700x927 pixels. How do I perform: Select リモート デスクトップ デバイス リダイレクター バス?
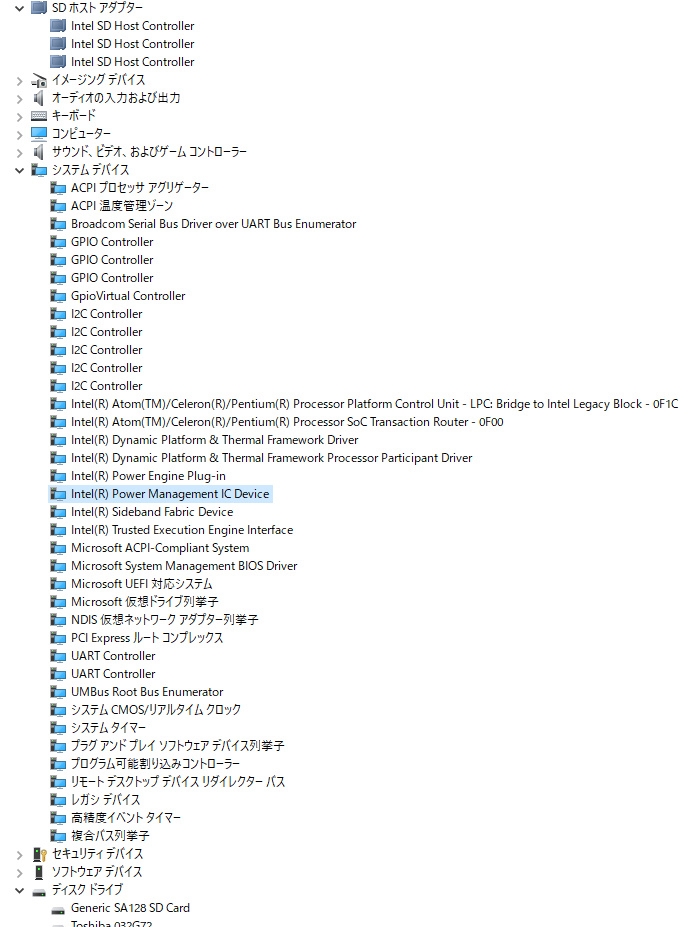coord(178,782)
